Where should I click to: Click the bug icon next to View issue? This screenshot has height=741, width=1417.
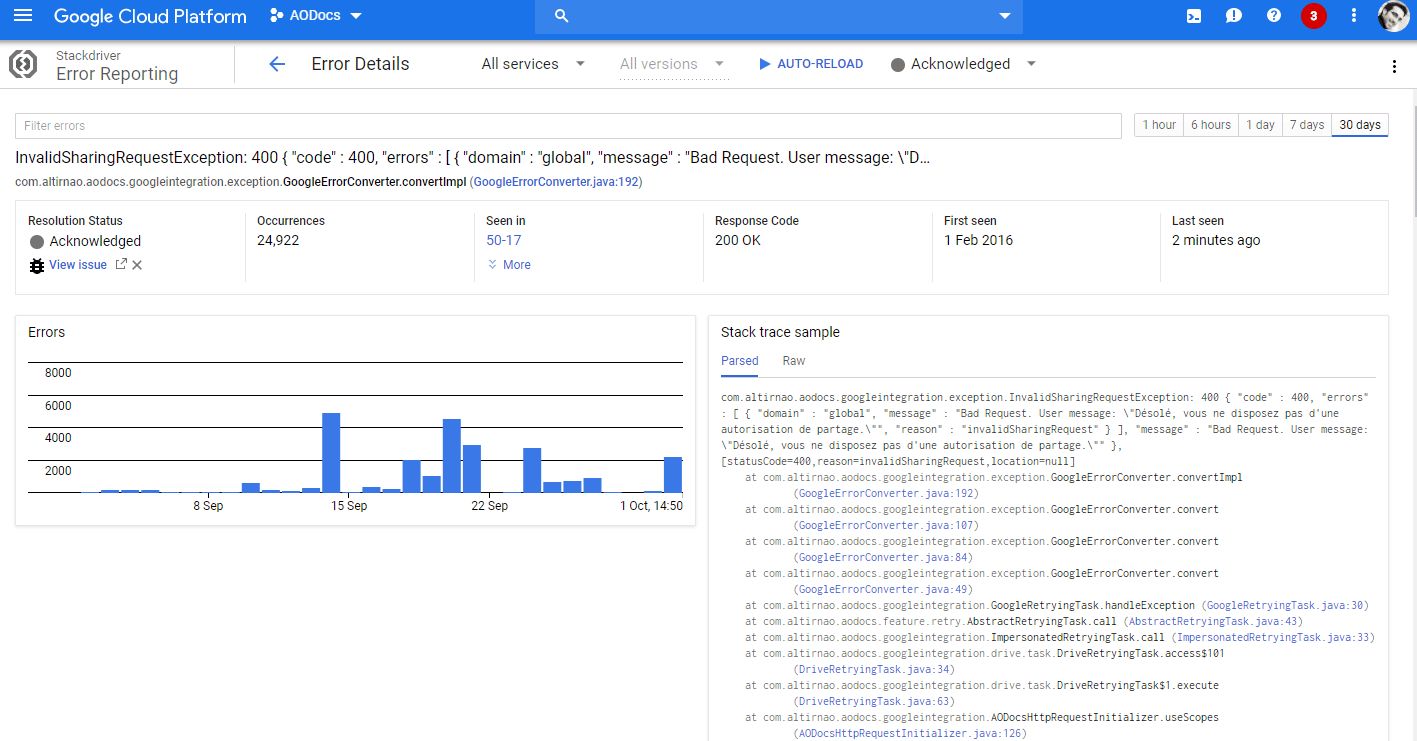(x=37, y=265)
